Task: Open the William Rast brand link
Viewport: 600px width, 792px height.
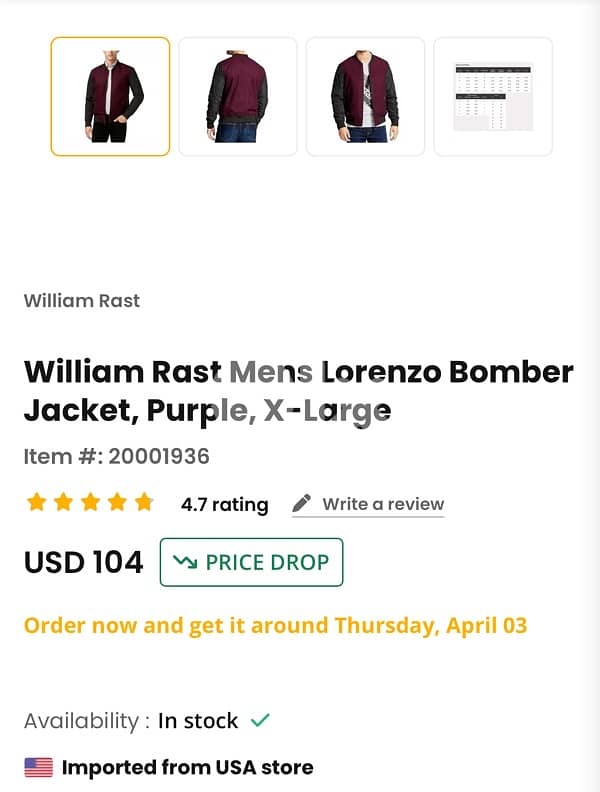Action: coord(82,300)
